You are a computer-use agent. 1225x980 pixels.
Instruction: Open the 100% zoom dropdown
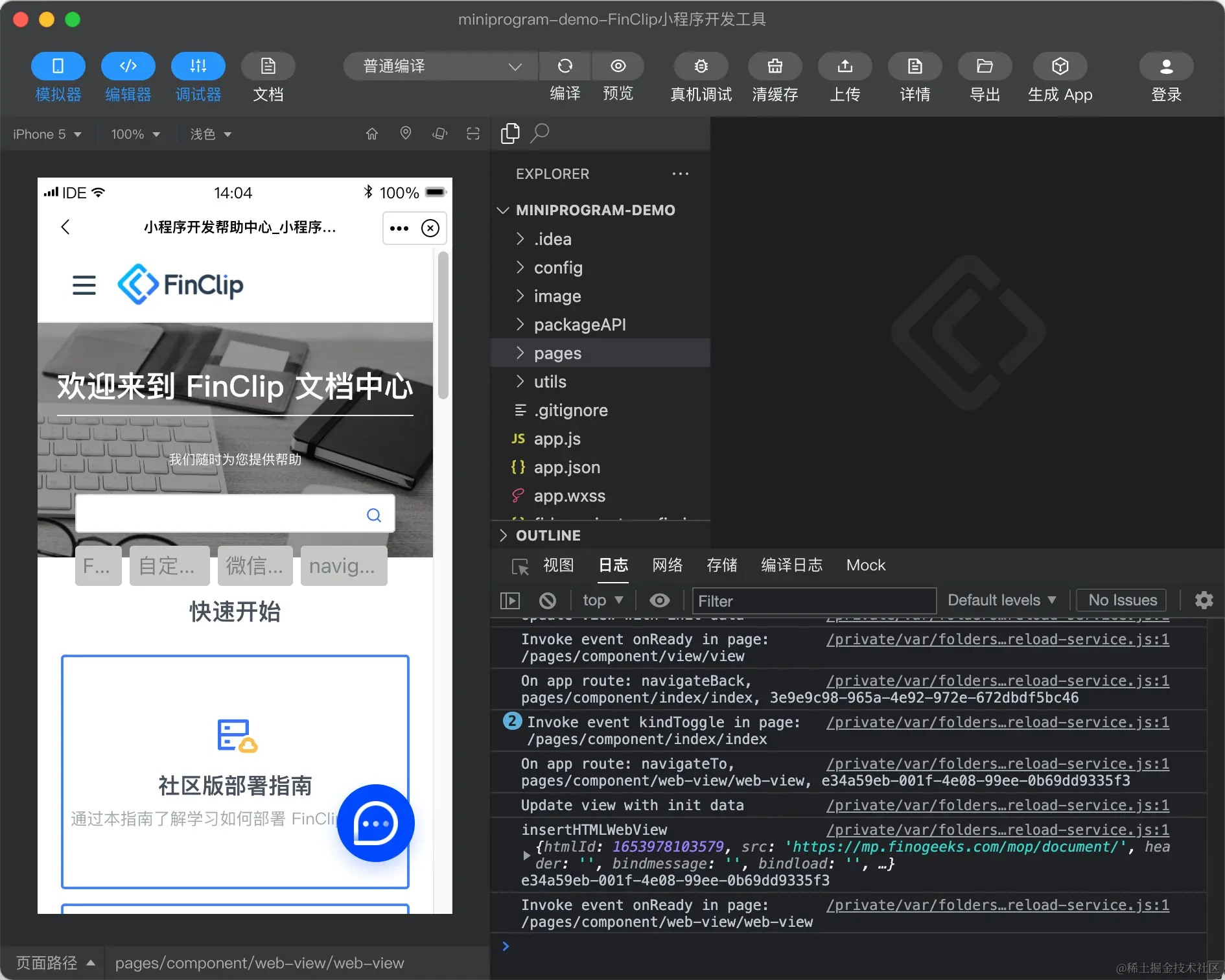135,134
